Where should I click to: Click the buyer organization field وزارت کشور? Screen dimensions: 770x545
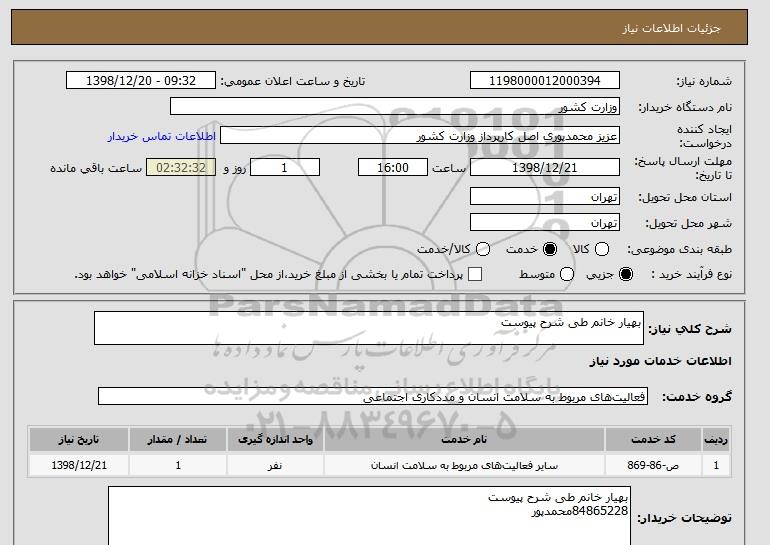click(x=395, y=107)
